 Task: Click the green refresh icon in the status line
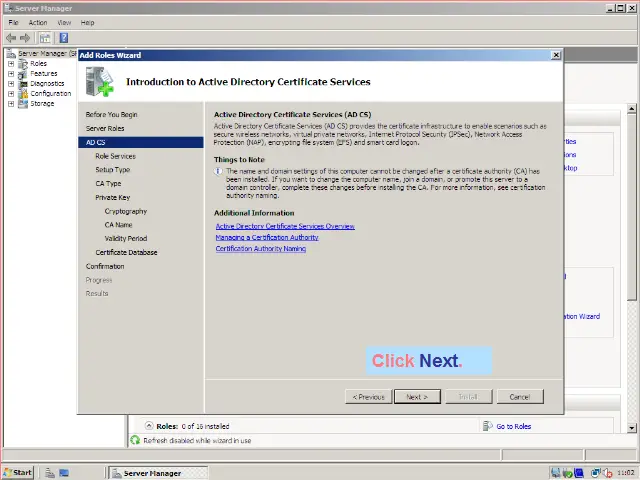135,440
